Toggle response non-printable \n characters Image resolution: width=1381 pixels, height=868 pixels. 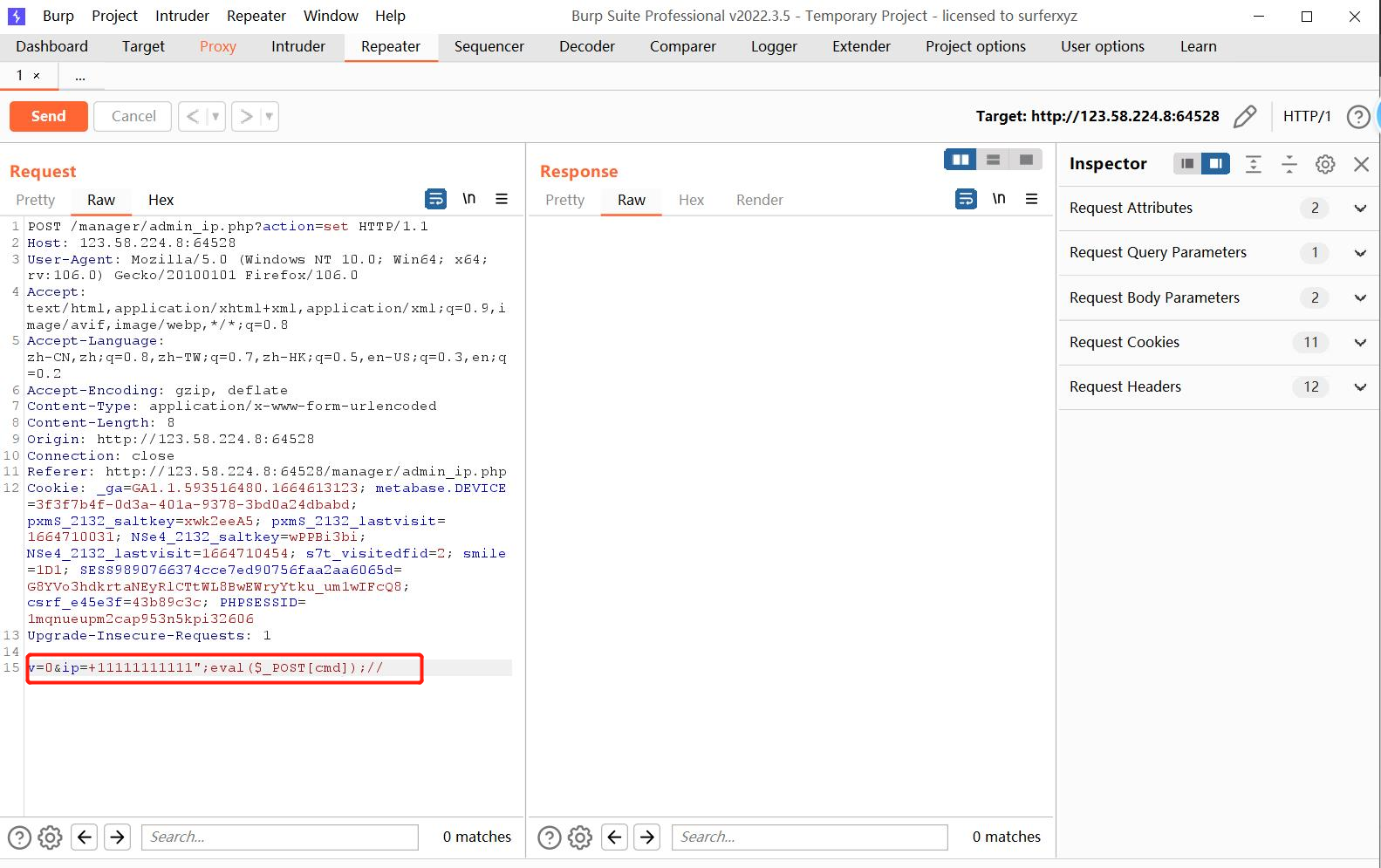coord(999,199)
